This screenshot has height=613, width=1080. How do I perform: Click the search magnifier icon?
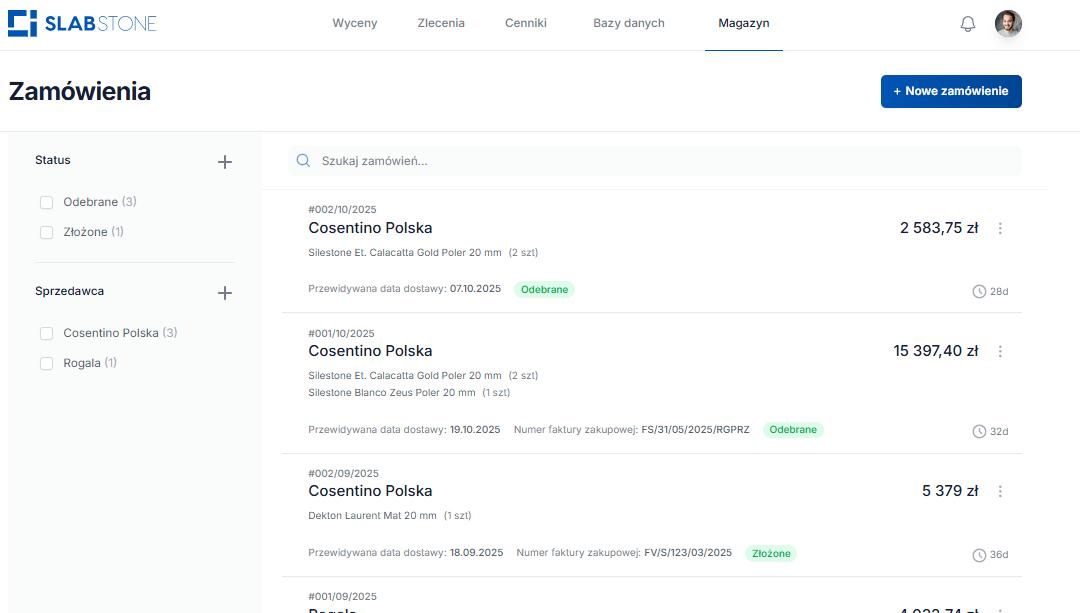click(304, 161)
